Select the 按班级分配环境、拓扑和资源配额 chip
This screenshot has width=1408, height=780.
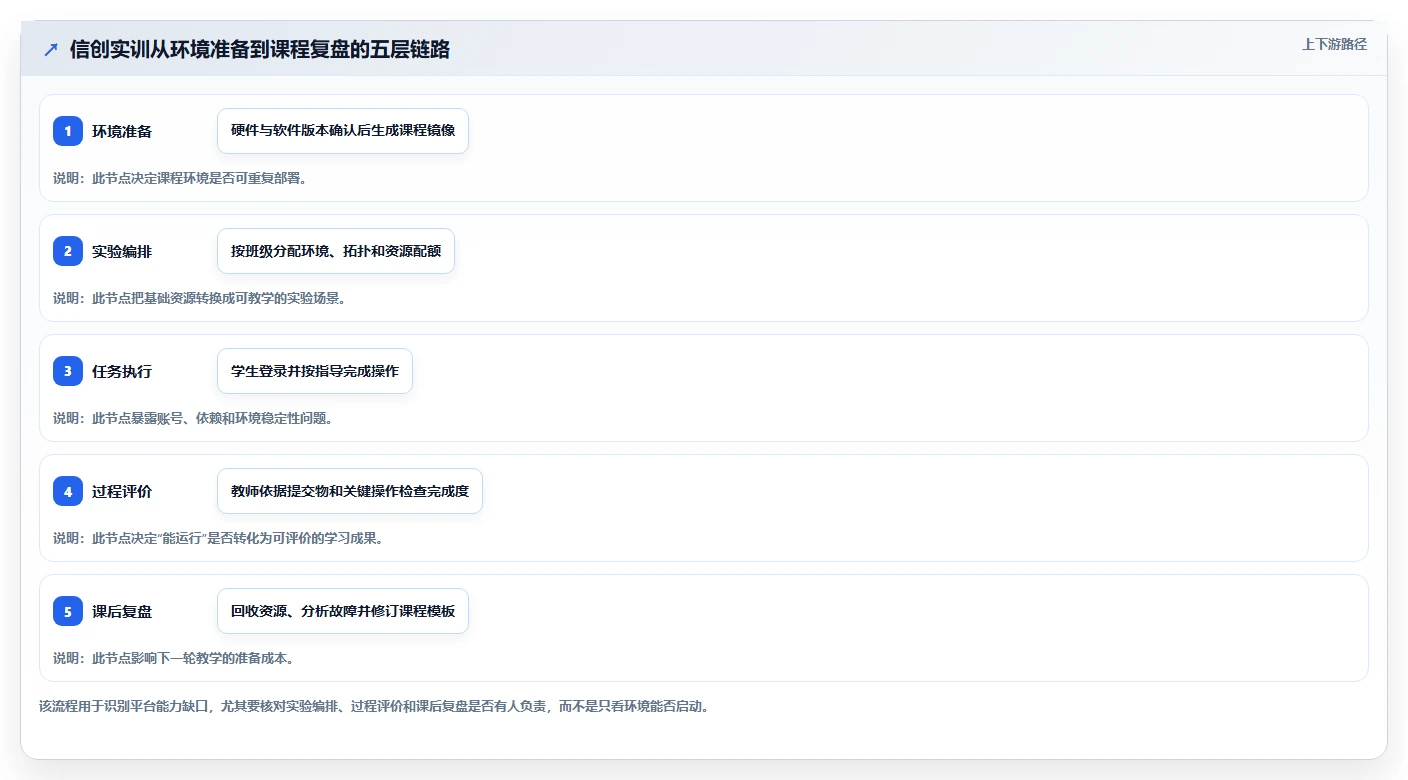(336, 251)
